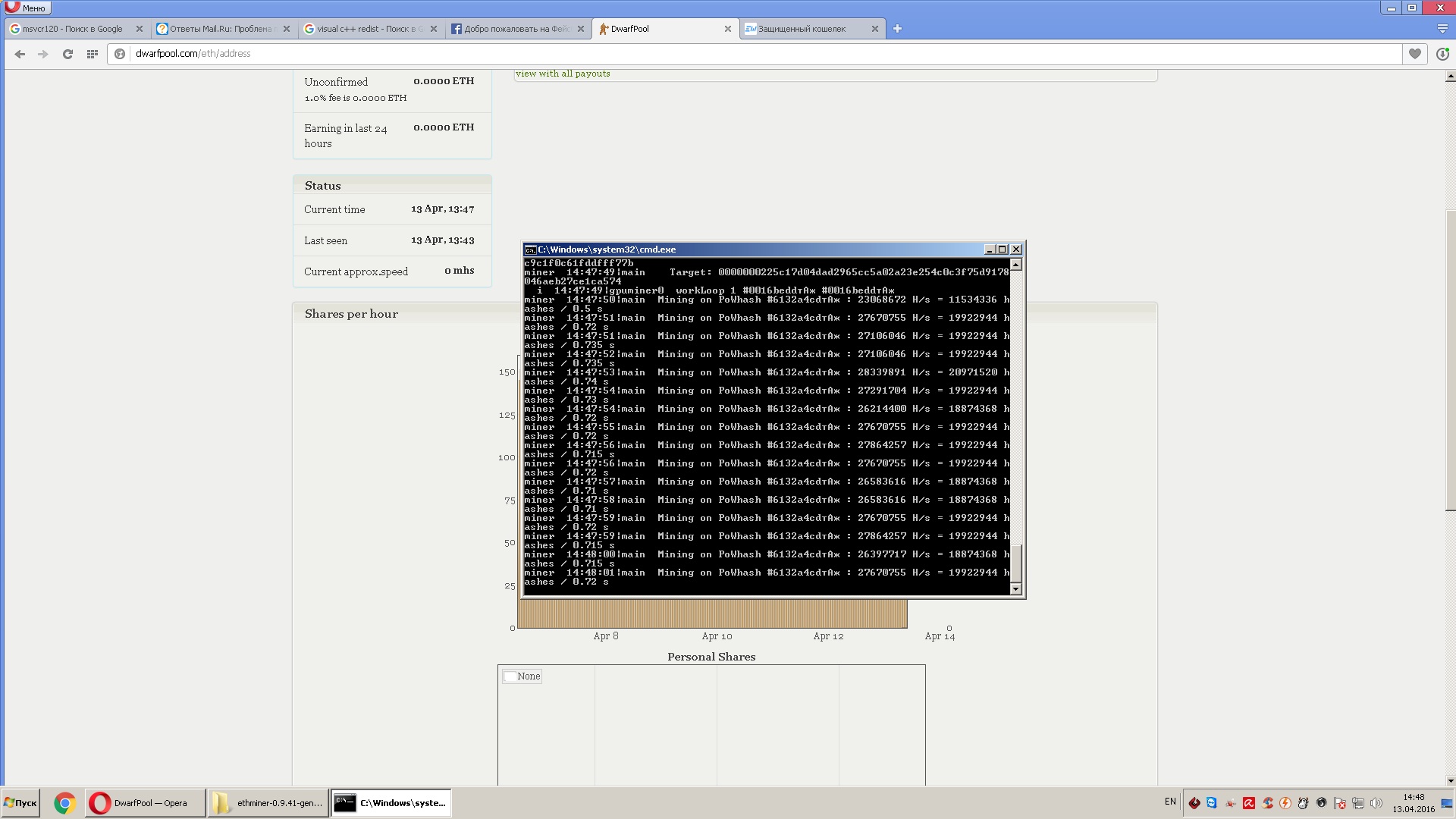Reload the DwarfPool page
This screenshot has width=1456, height=819.
tap(67, 54)
